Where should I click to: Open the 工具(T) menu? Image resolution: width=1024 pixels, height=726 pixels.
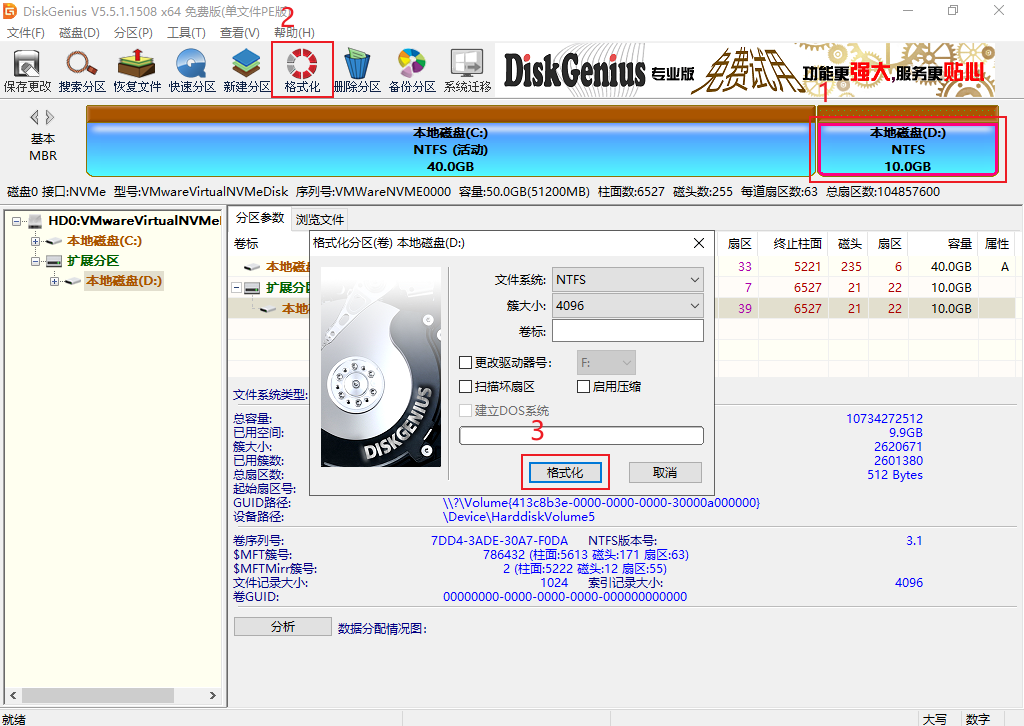(186, 33)
